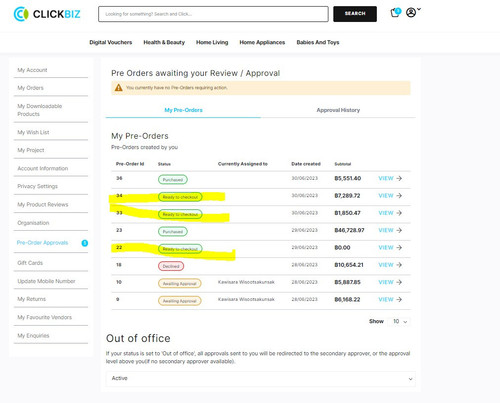
Task: Open the shopping cart icon
Action: (x=395, y=13)
